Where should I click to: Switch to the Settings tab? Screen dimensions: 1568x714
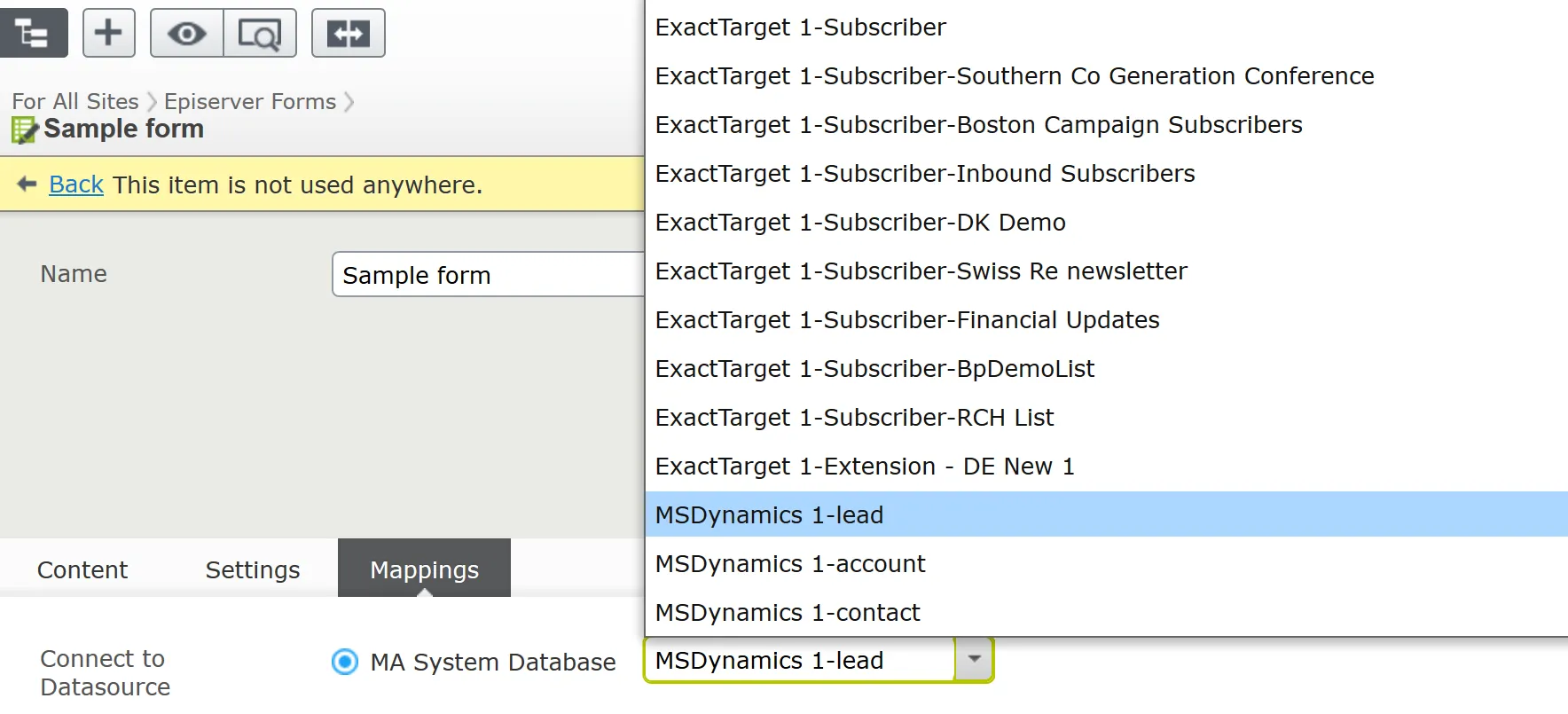point(253,569)
